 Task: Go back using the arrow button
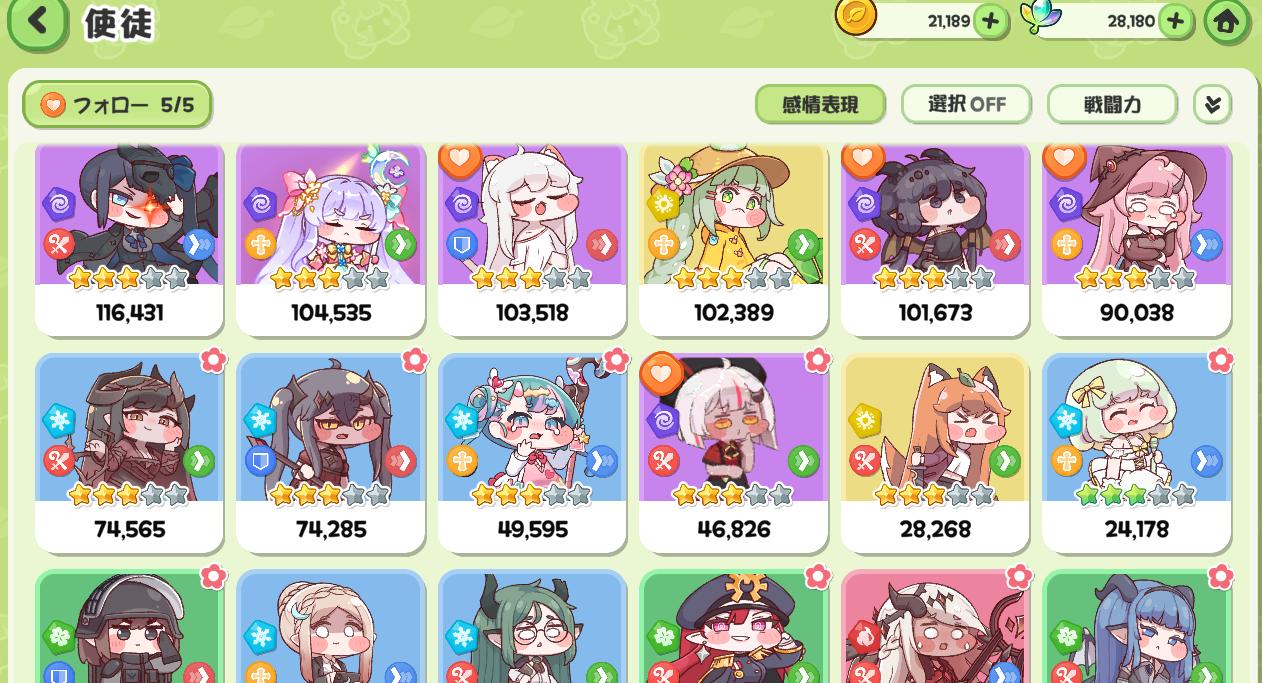38,20
